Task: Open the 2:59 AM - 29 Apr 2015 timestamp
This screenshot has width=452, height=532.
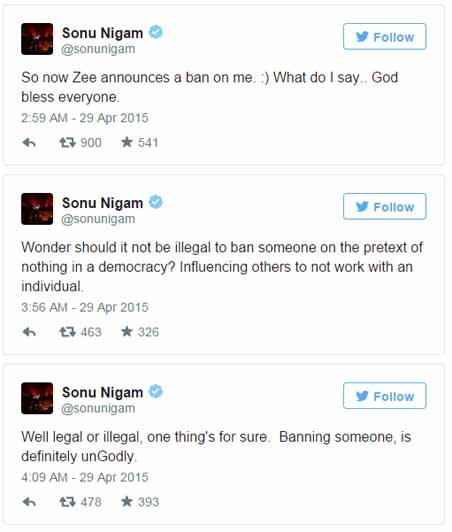Action: tap(85, 118)
